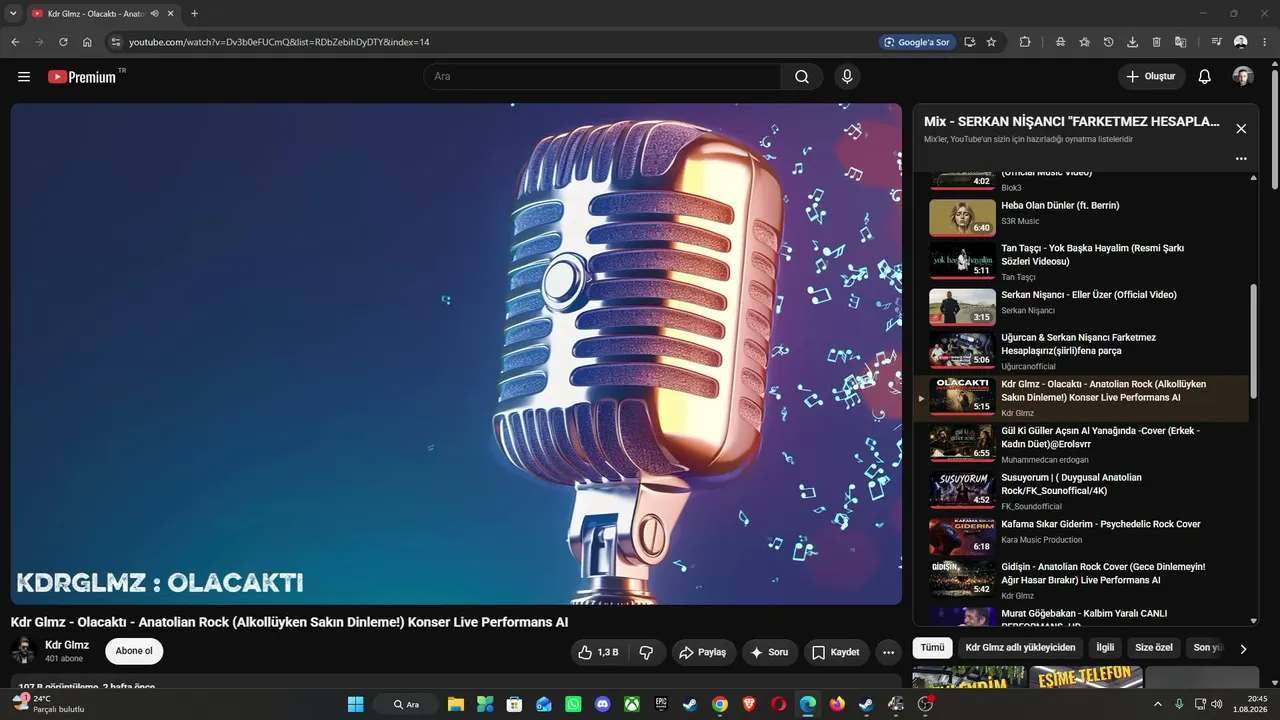Image resolution: width=1280 pixels, height=720 pixels.
Task: View site information in address bar
Action: 115,42
